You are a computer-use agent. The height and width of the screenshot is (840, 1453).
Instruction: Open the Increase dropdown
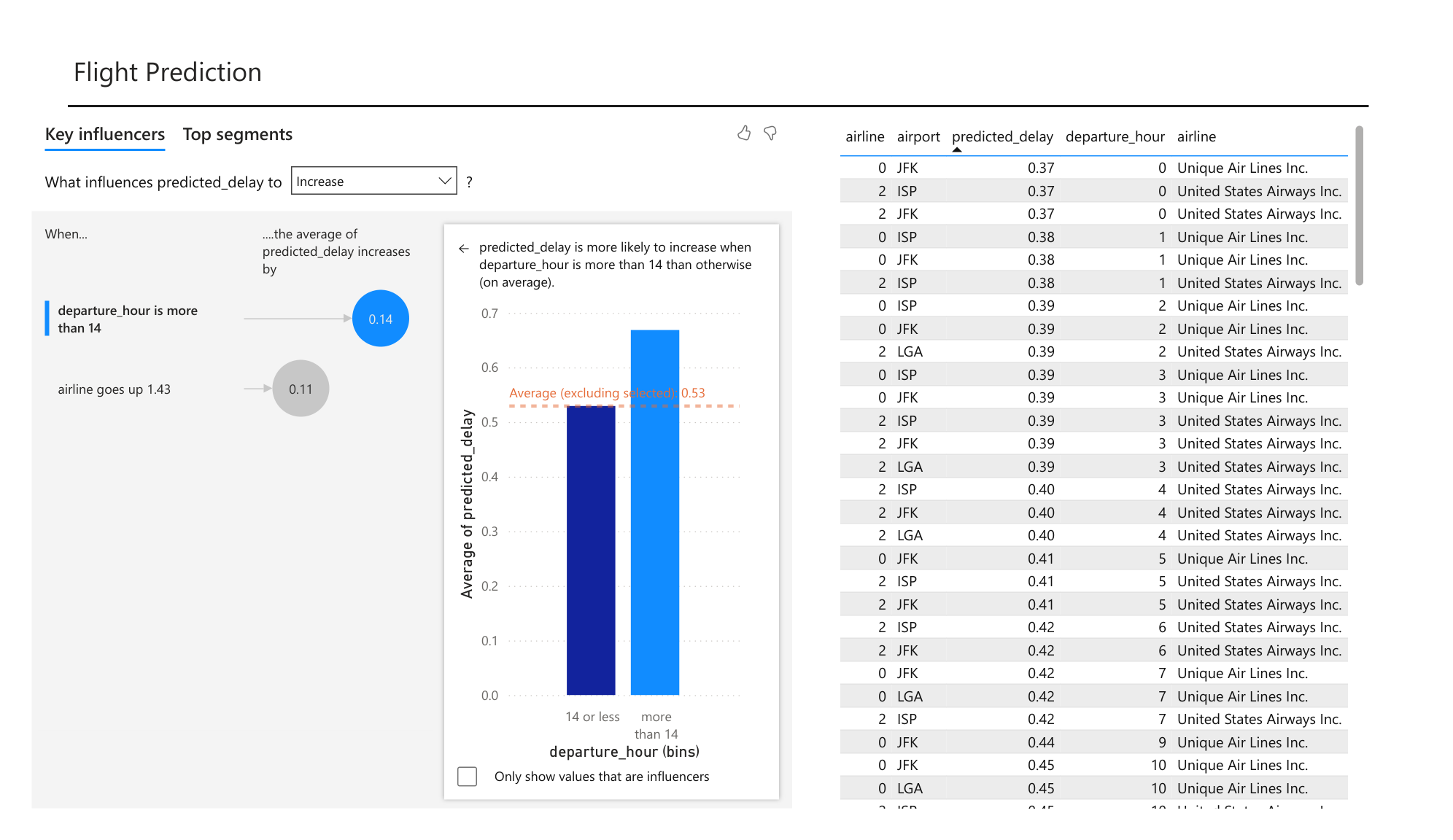click(374, 181)
